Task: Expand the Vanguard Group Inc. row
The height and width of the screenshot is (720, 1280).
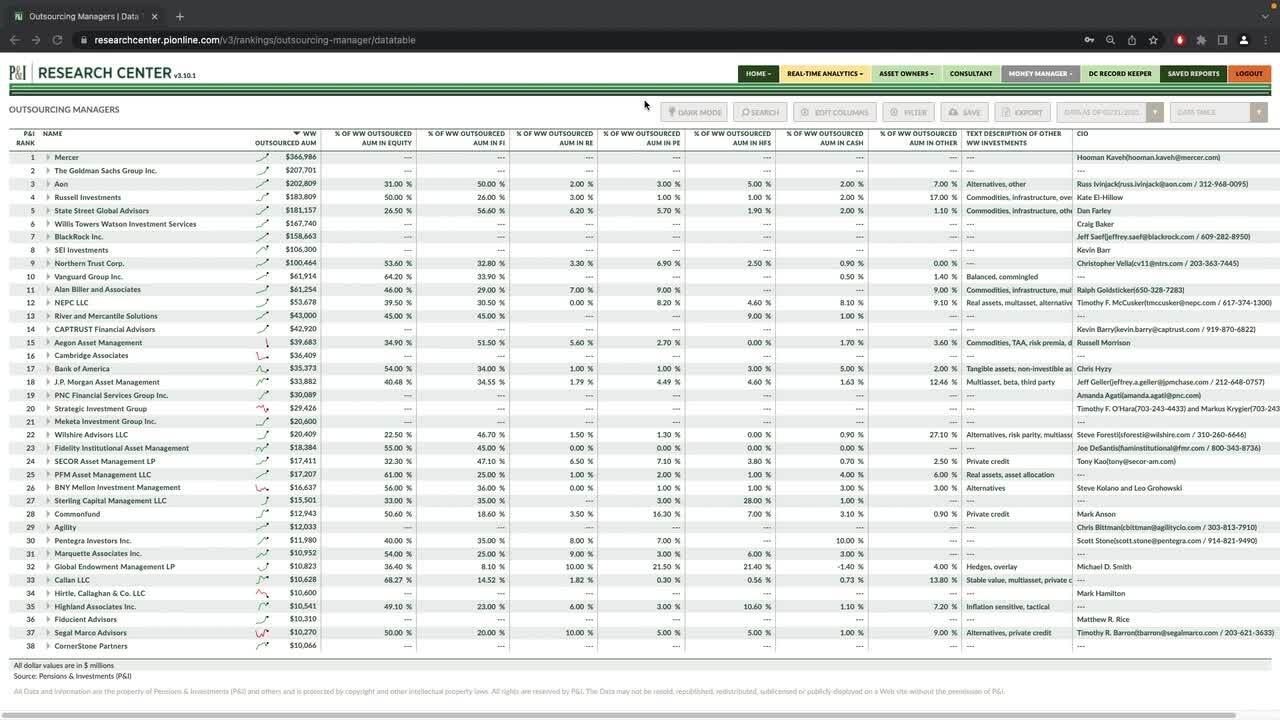Action: 48,276
